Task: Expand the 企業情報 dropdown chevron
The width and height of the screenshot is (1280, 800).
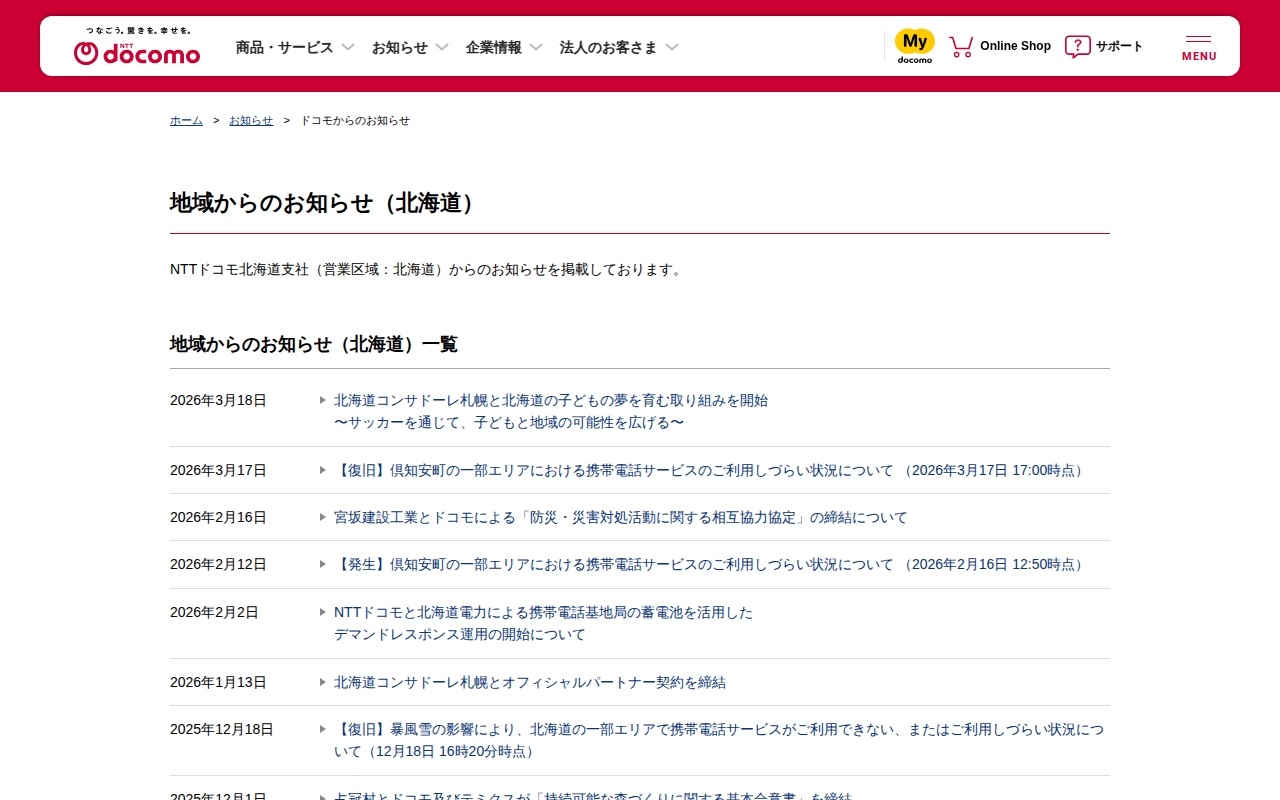Action: coord(536,47)
